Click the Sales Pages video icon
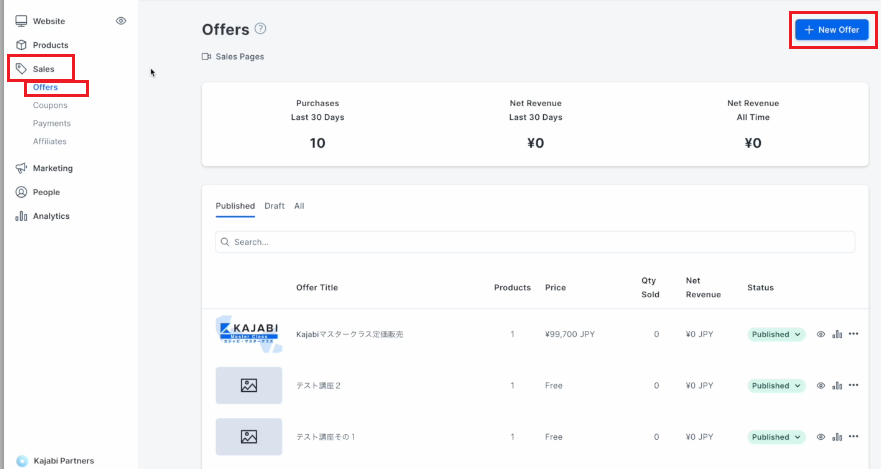The image size is (881, 469). pos(207,57)
